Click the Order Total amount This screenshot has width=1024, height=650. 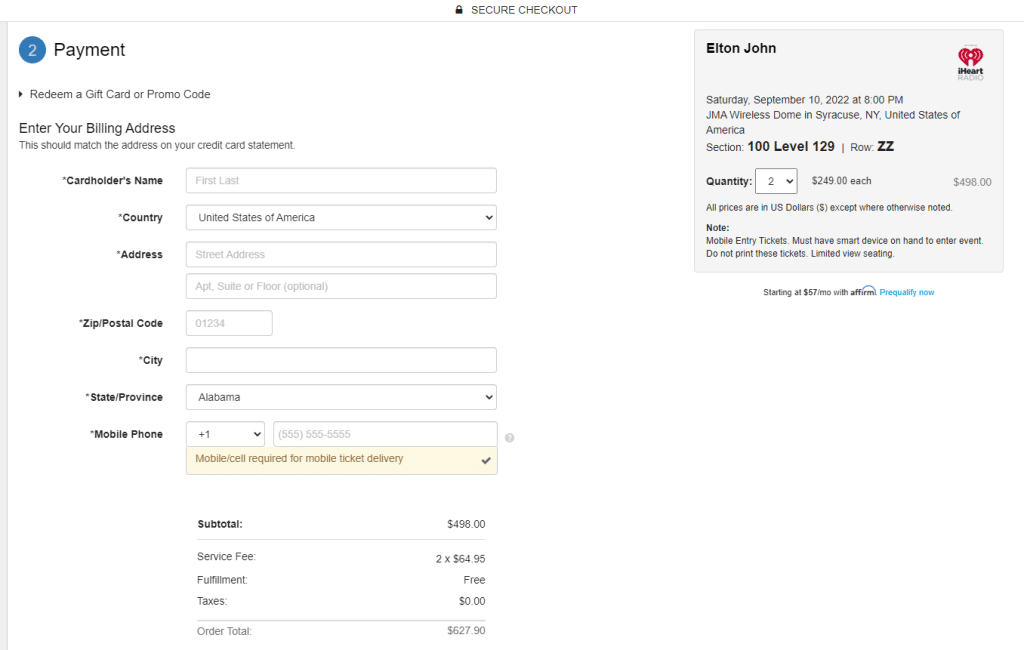coord(466,631)
